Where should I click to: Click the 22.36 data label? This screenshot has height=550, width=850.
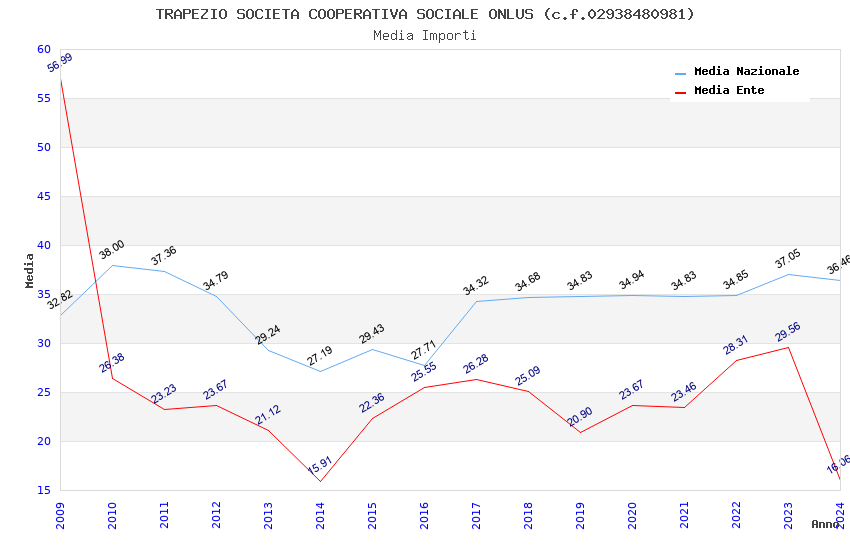(372, 403)
